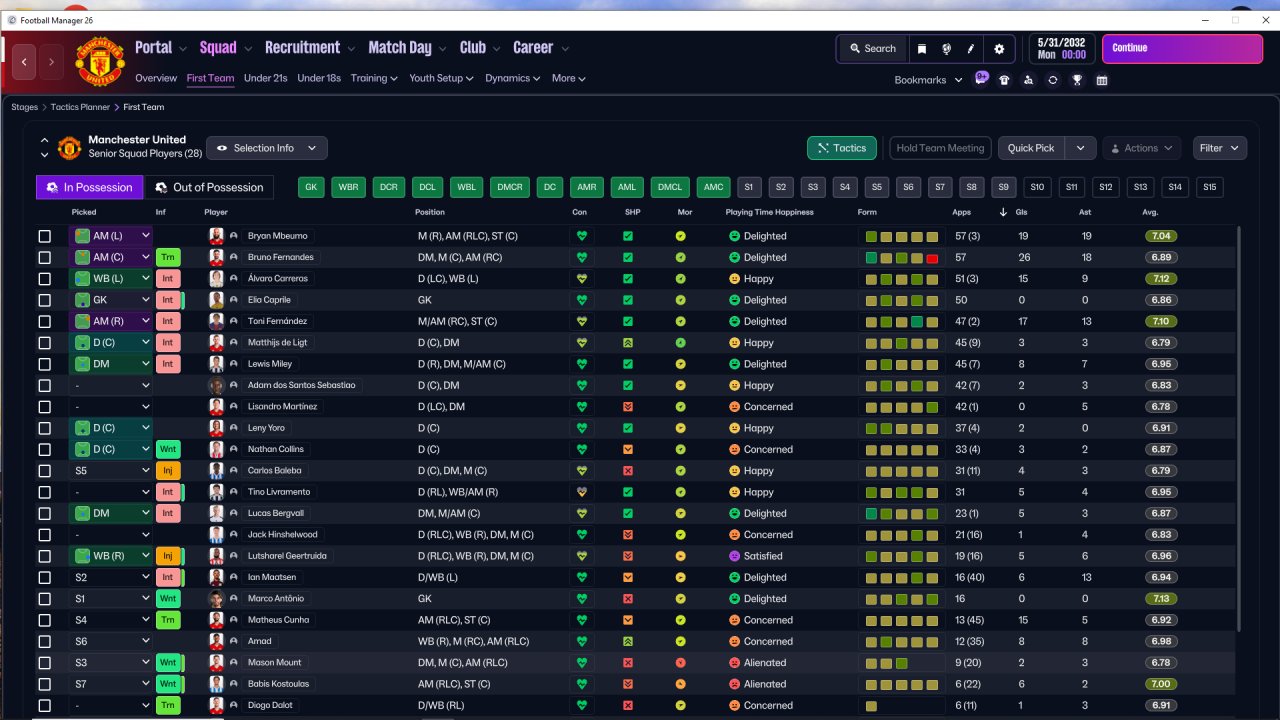Click the Manchester United crest in header
The image size is (1280, 720).
pyautogui.click(x=100, y=61)
